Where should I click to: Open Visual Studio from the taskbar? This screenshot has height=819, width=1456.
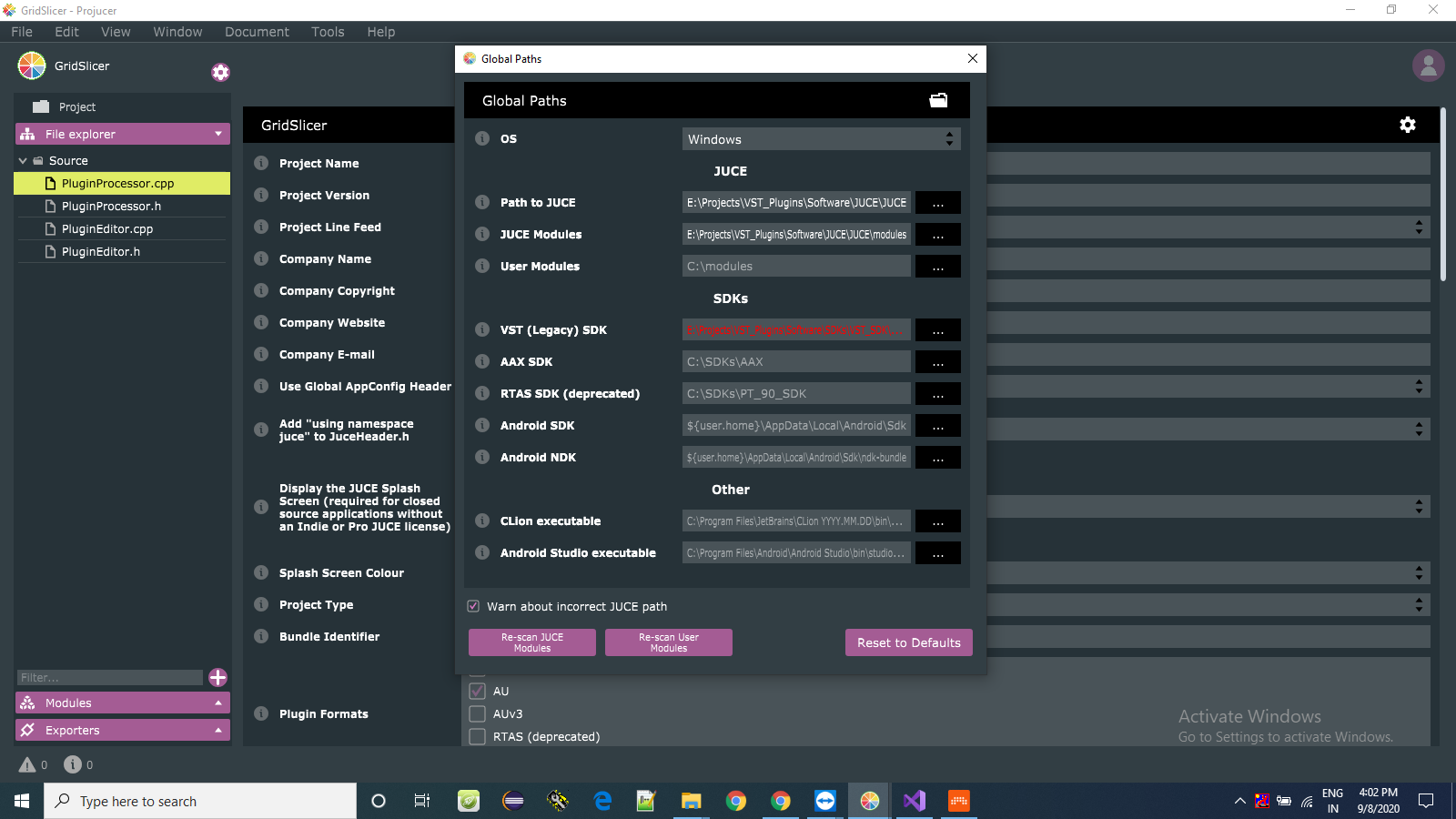[915, 801]
